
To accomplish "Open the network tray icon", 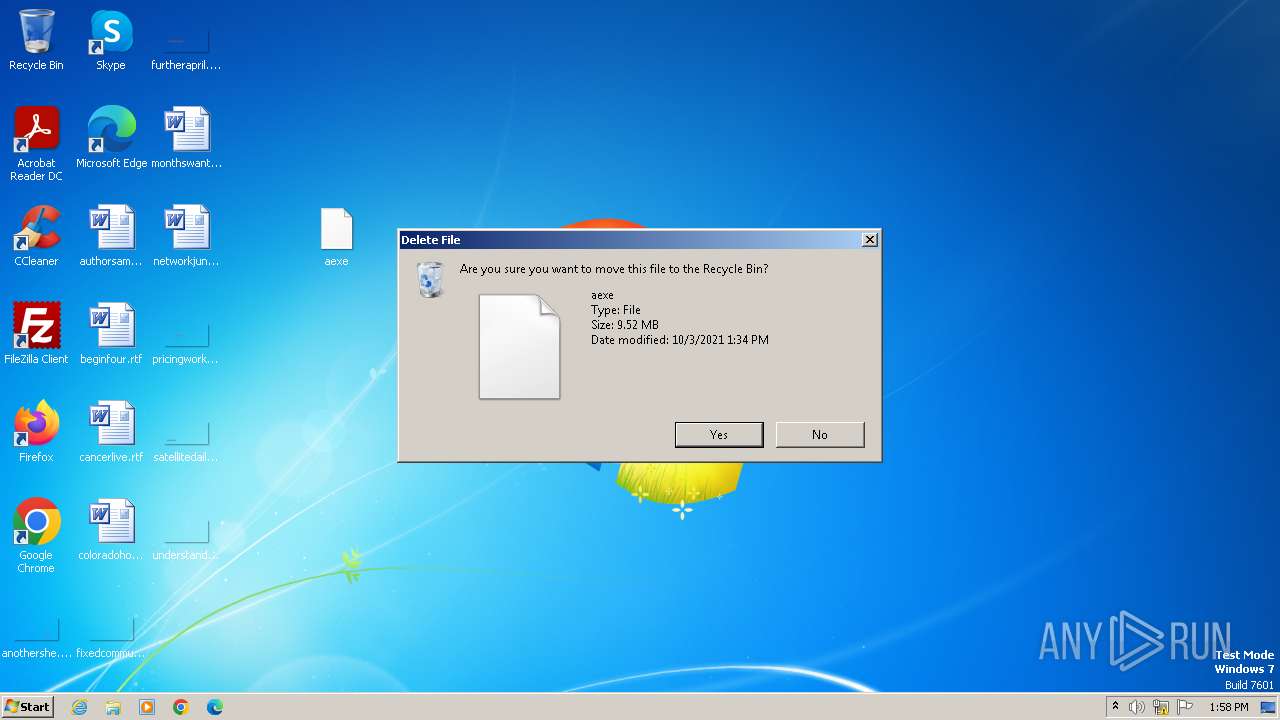I will [x=1161, y=707].
